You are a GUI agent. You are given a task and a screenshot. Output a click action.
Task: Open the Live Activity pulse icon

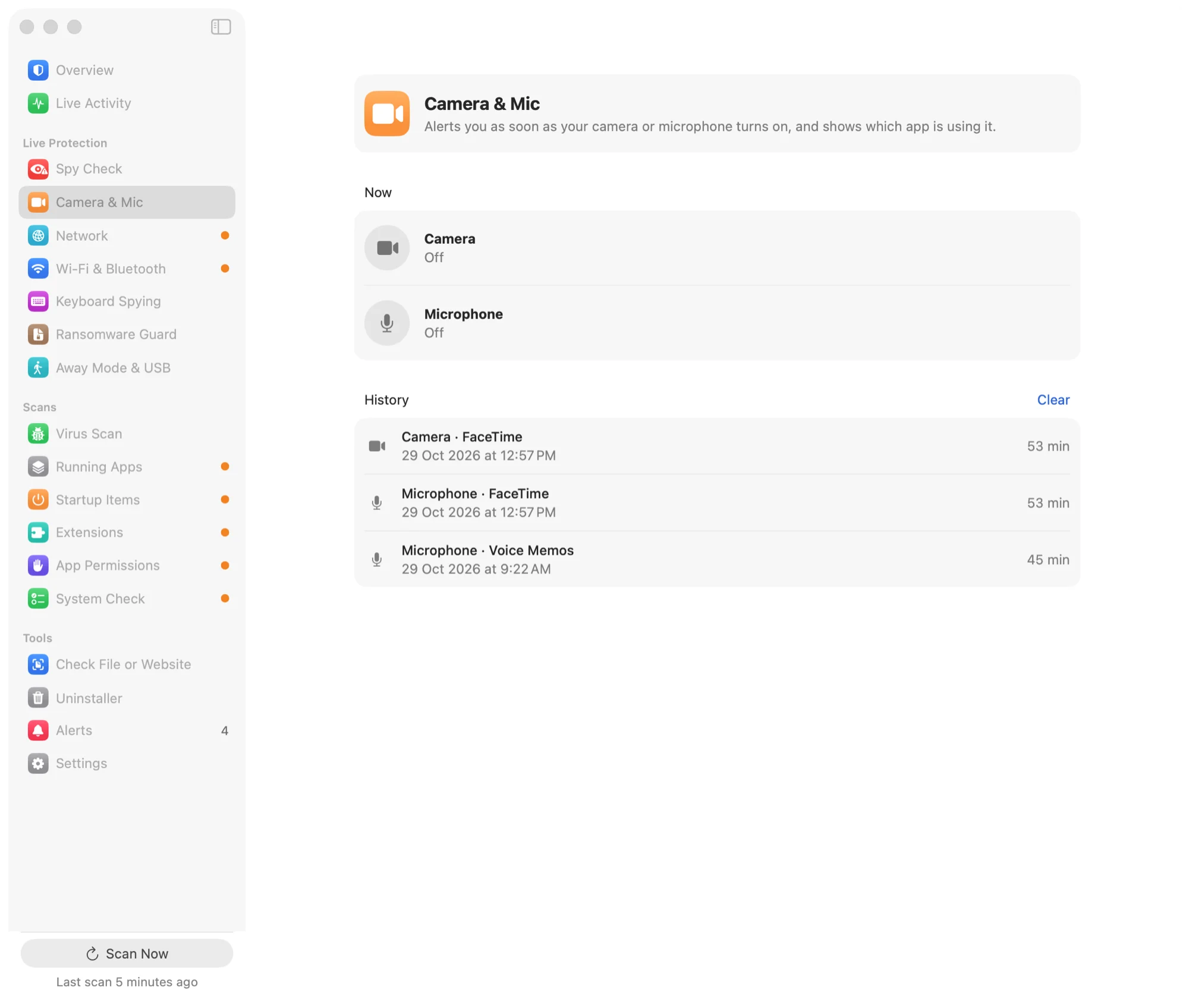tap(38, 103)
